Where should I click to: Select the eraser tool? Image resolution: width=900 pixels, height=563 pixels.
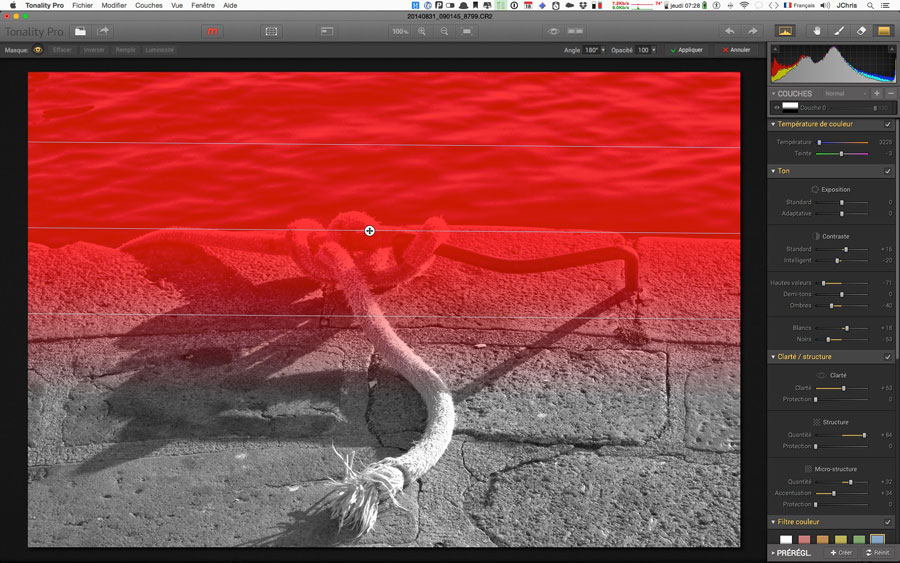[x=861, y=32]
